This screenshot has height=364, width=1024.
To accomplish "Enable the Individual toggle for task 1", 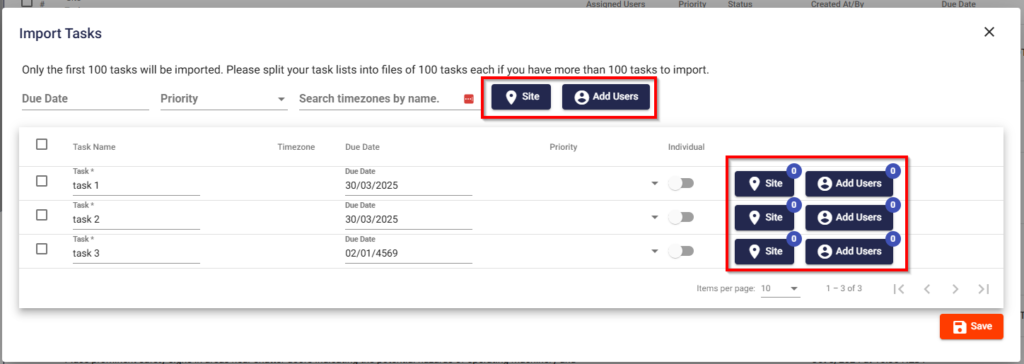I will (x=681, y=184).
